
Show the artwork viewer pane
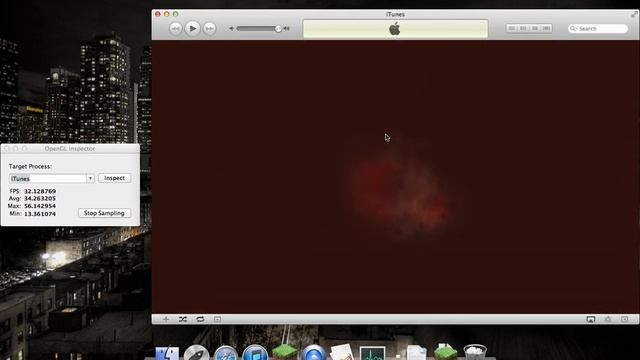[x=217, y=319]
